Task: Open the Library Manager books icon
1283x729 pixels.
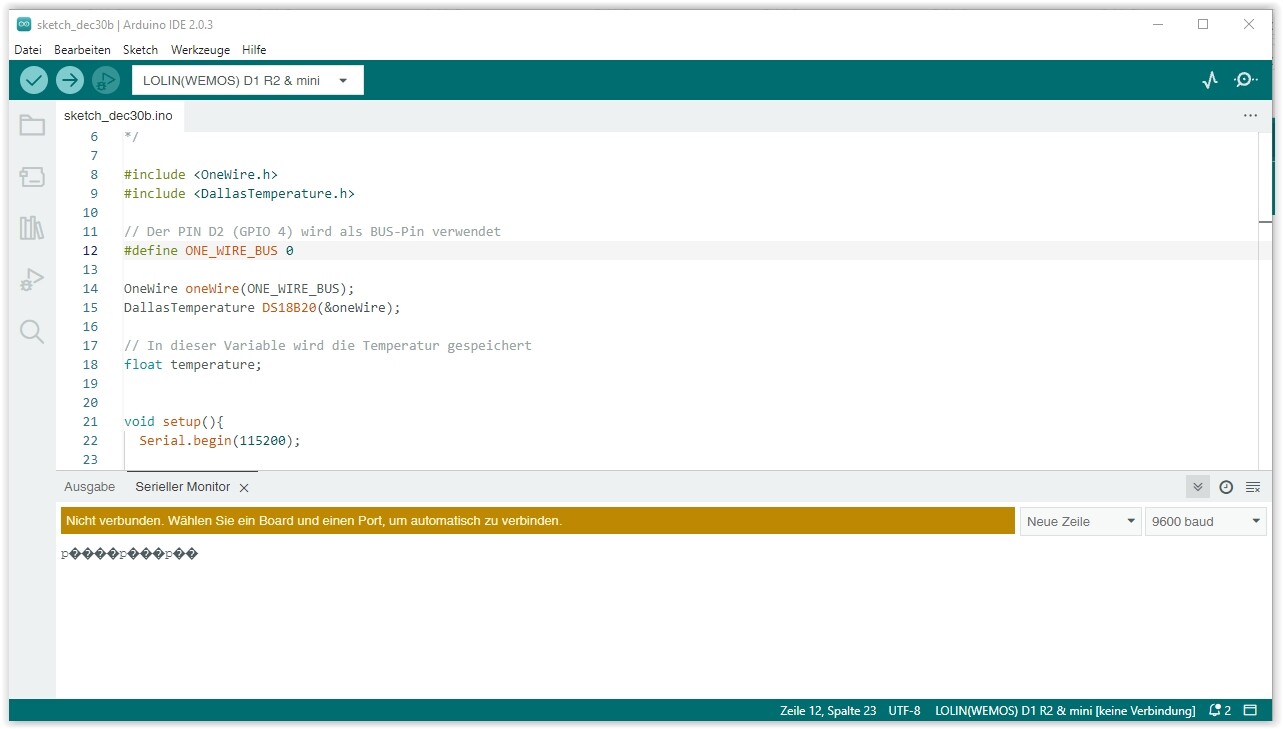Action: 32,228
